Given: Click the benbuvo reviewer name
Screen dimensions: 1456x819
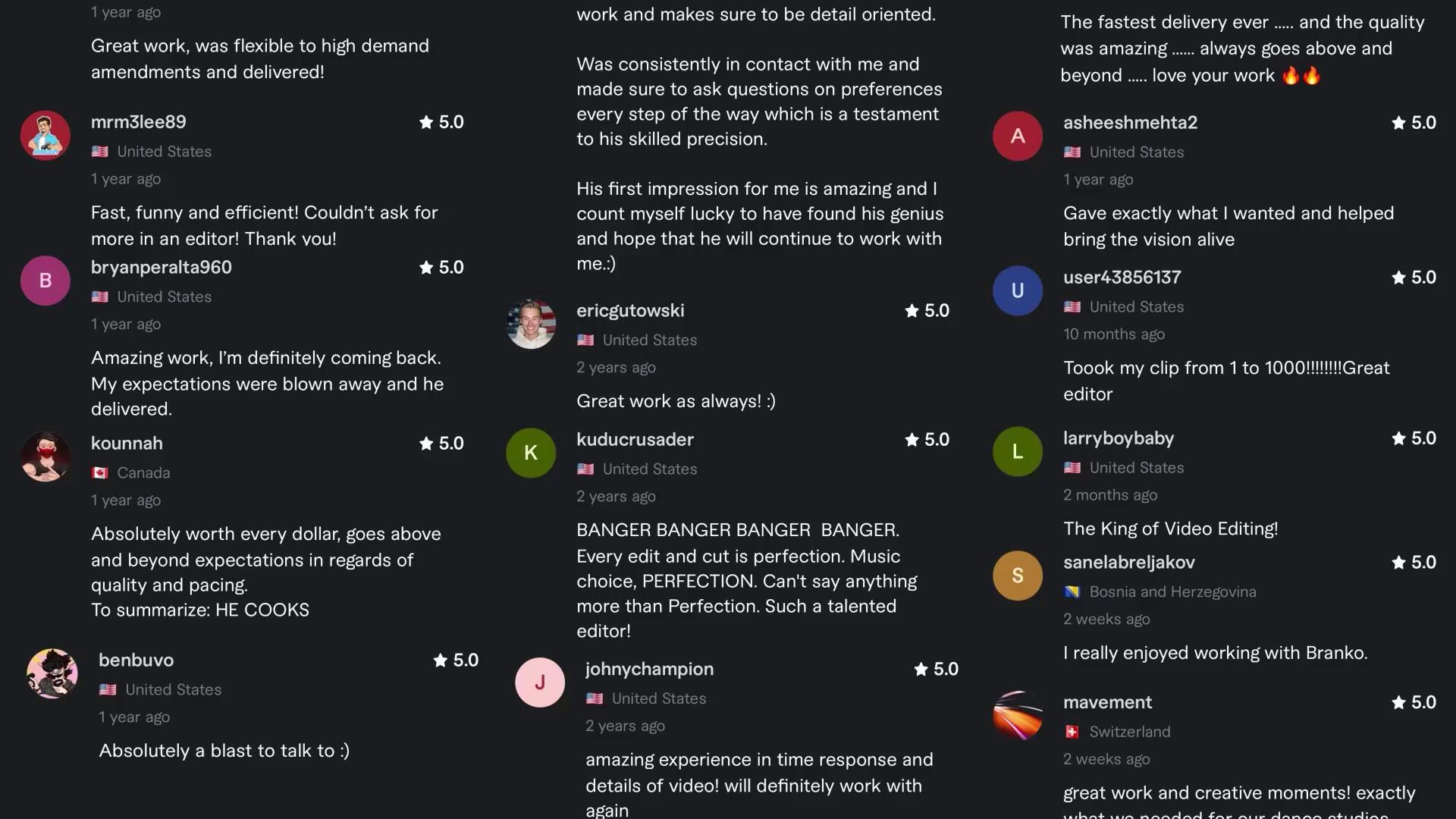Looking at the screenshot, I should click(136, 661).
